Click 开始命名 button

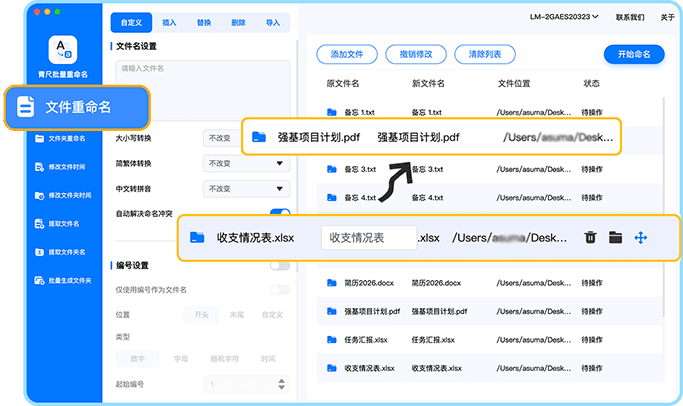(634, 54)
